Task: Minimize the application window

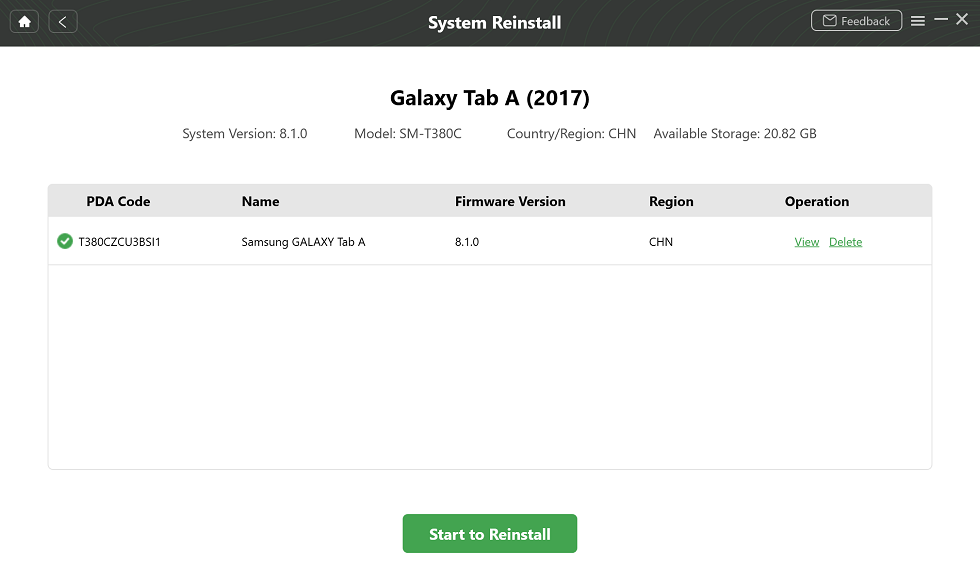Action: pos(941,18)
